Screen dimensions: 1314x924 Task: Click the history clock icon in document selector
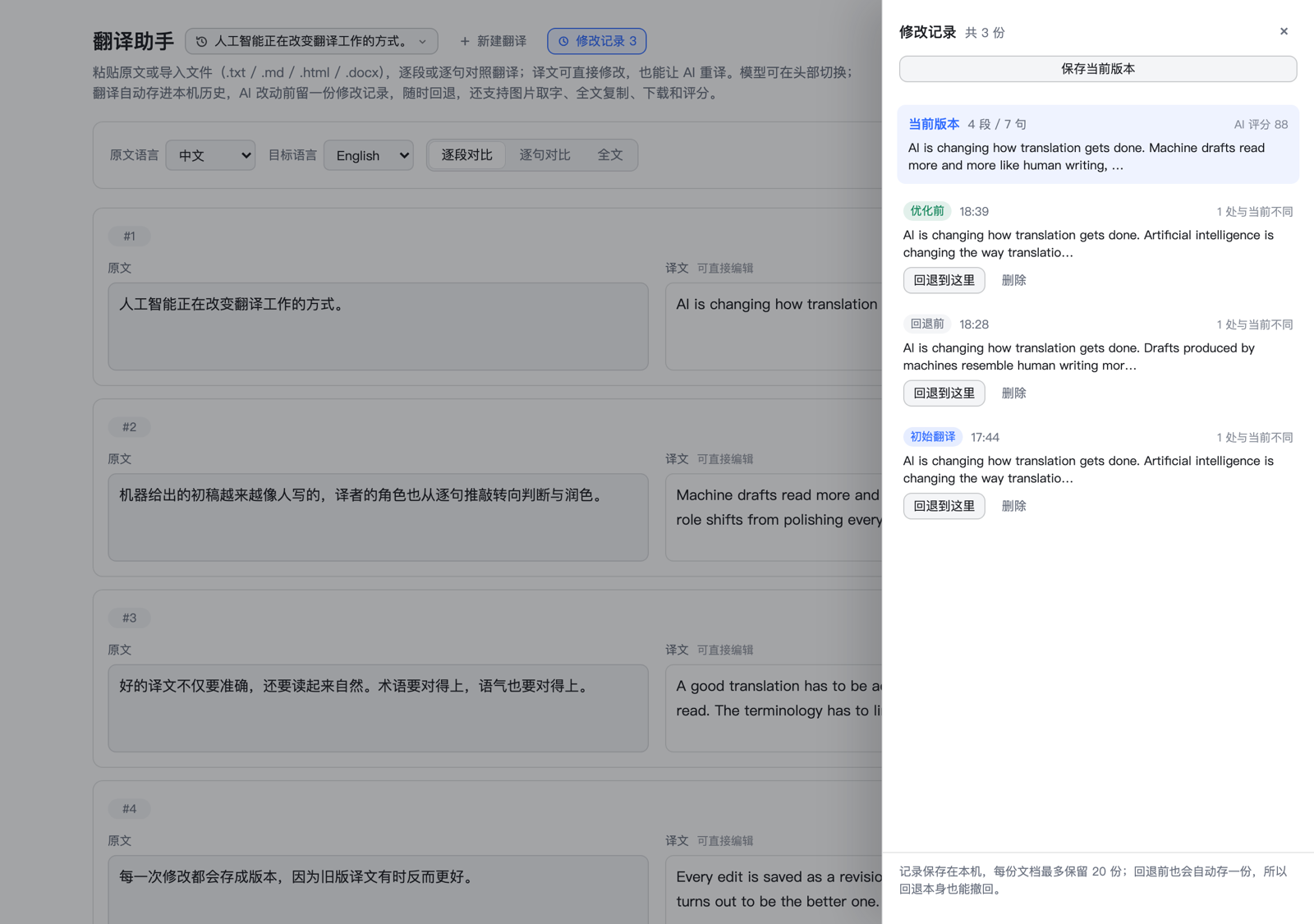[x=201, y=41]
